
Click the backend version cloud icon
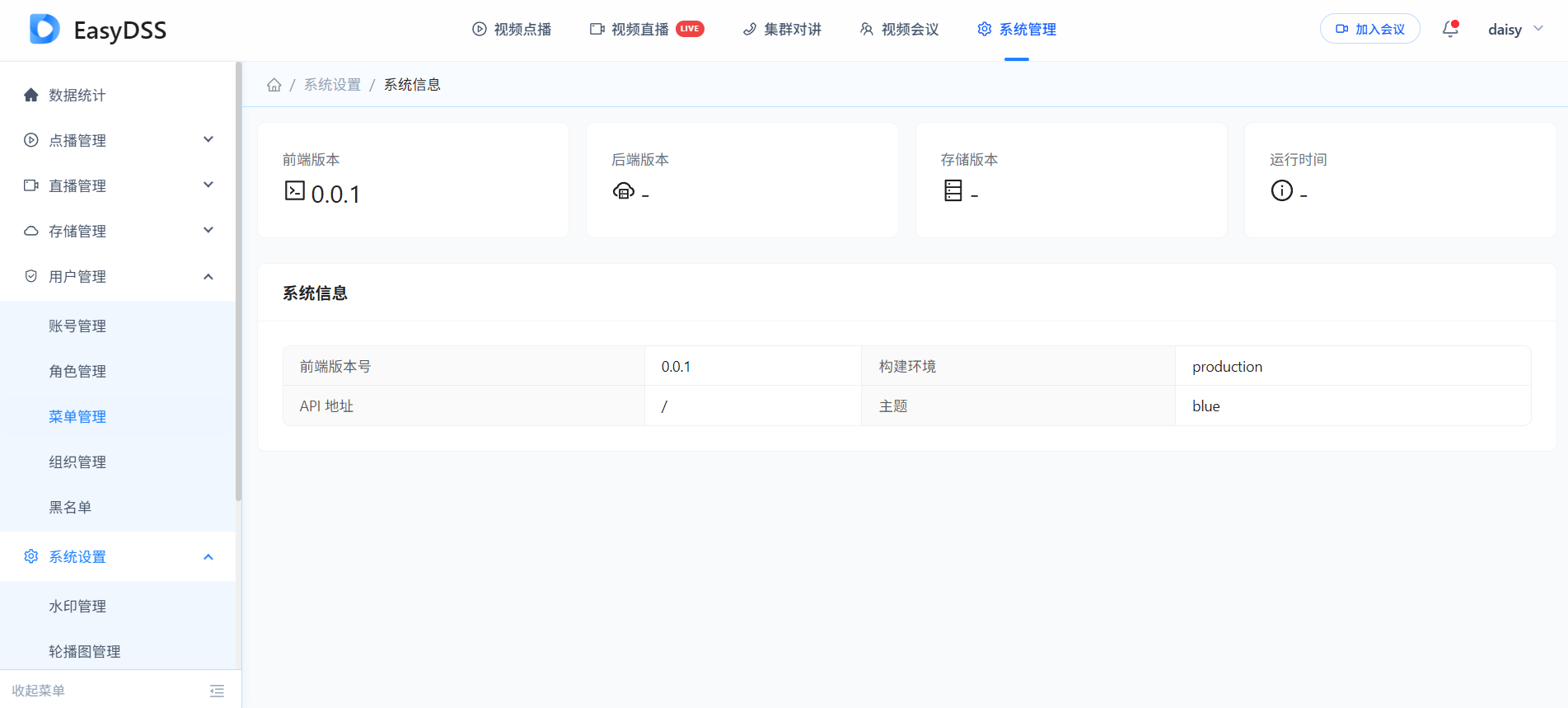click(x=624, y=191)
